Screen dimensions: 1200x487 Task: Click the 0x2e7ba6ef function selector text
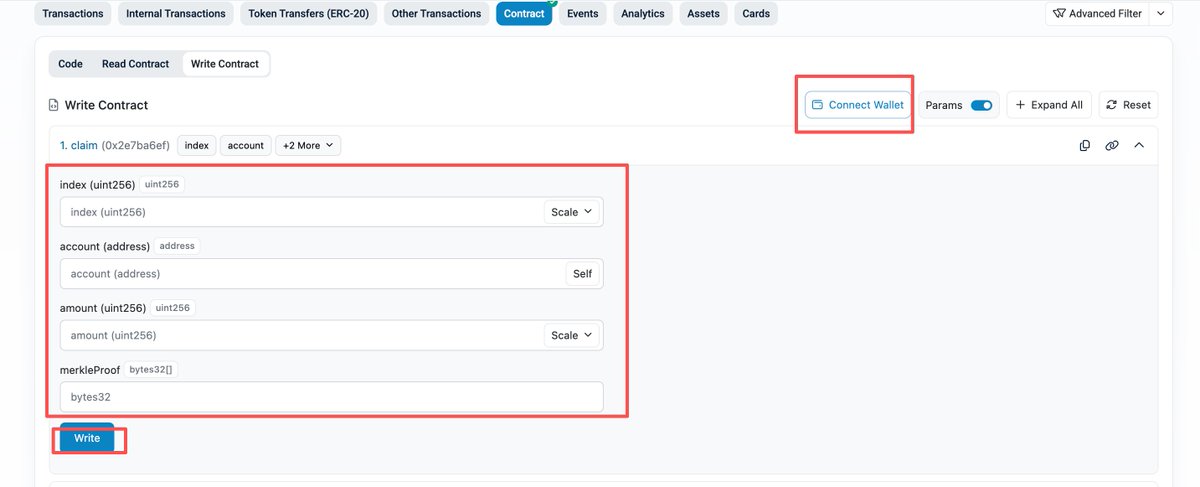(137, 146)
